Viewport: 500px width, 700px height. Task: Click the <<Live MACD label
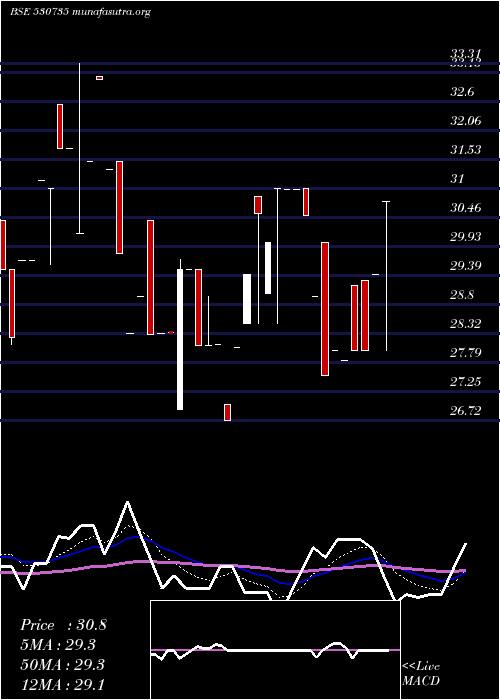pos(421,673)
